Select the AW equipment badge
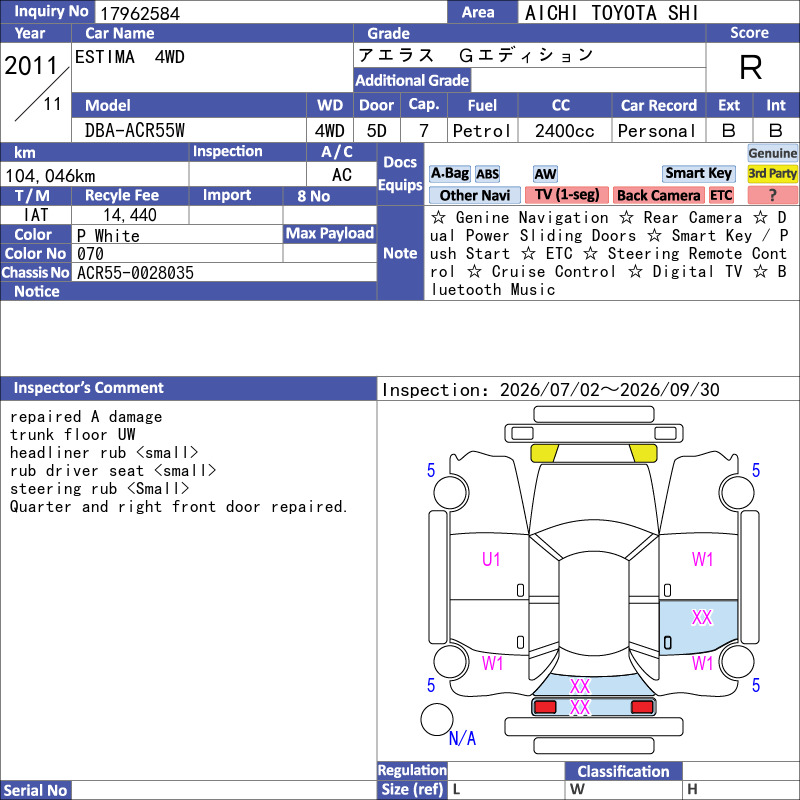This screenshot has height=800, width=800. [545, 174]
